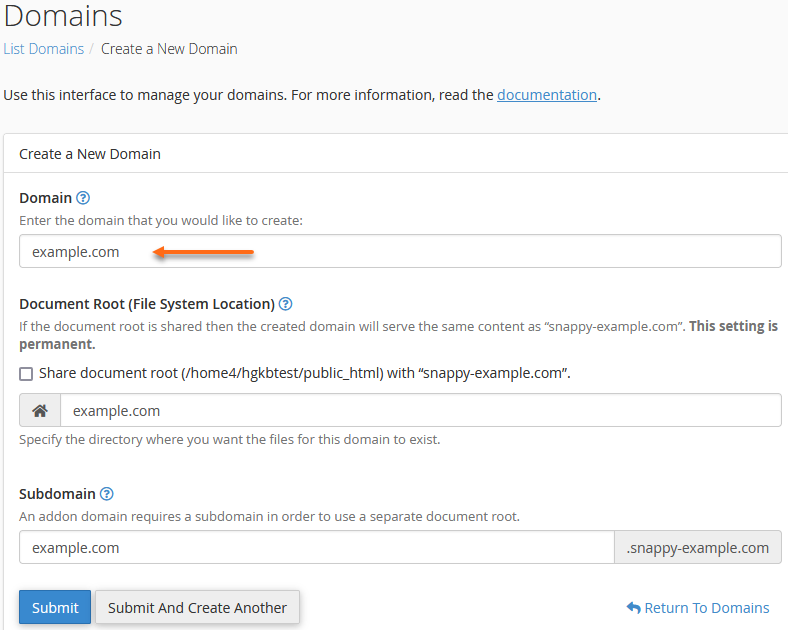This screenshot has height=630, width=788.
Task: Click the help icon next to Subdomain
Action: tap(107, 494)
